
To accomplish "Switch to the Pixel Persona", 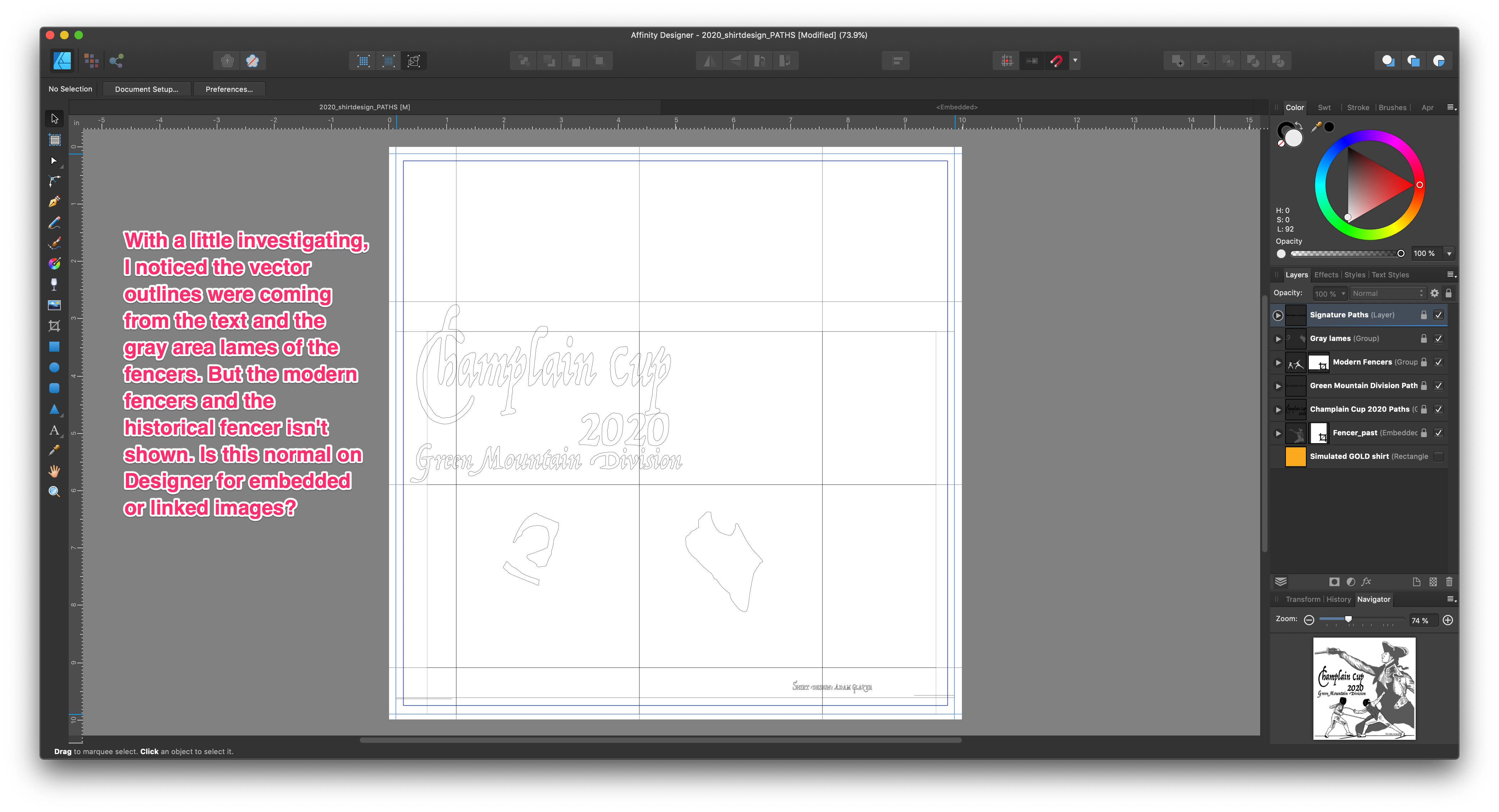I will click(91, 60).
